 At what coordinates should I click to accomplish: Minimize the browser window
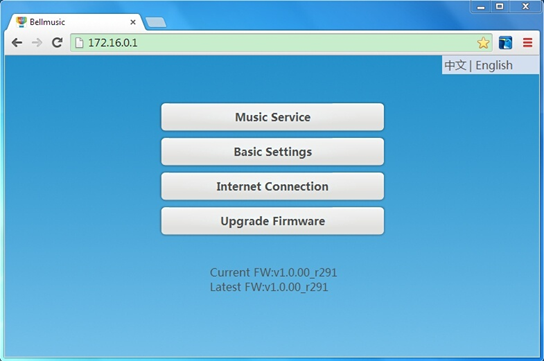click(x=481, y=7)
